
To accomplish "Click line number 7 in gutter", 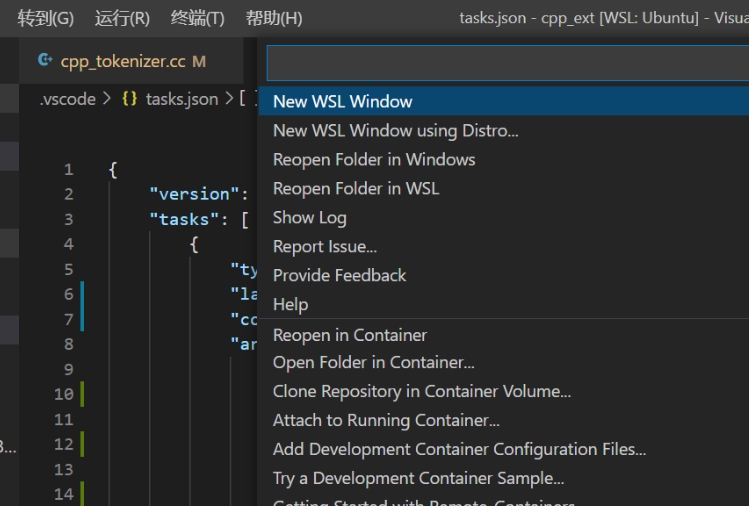I will pos(69,319).
